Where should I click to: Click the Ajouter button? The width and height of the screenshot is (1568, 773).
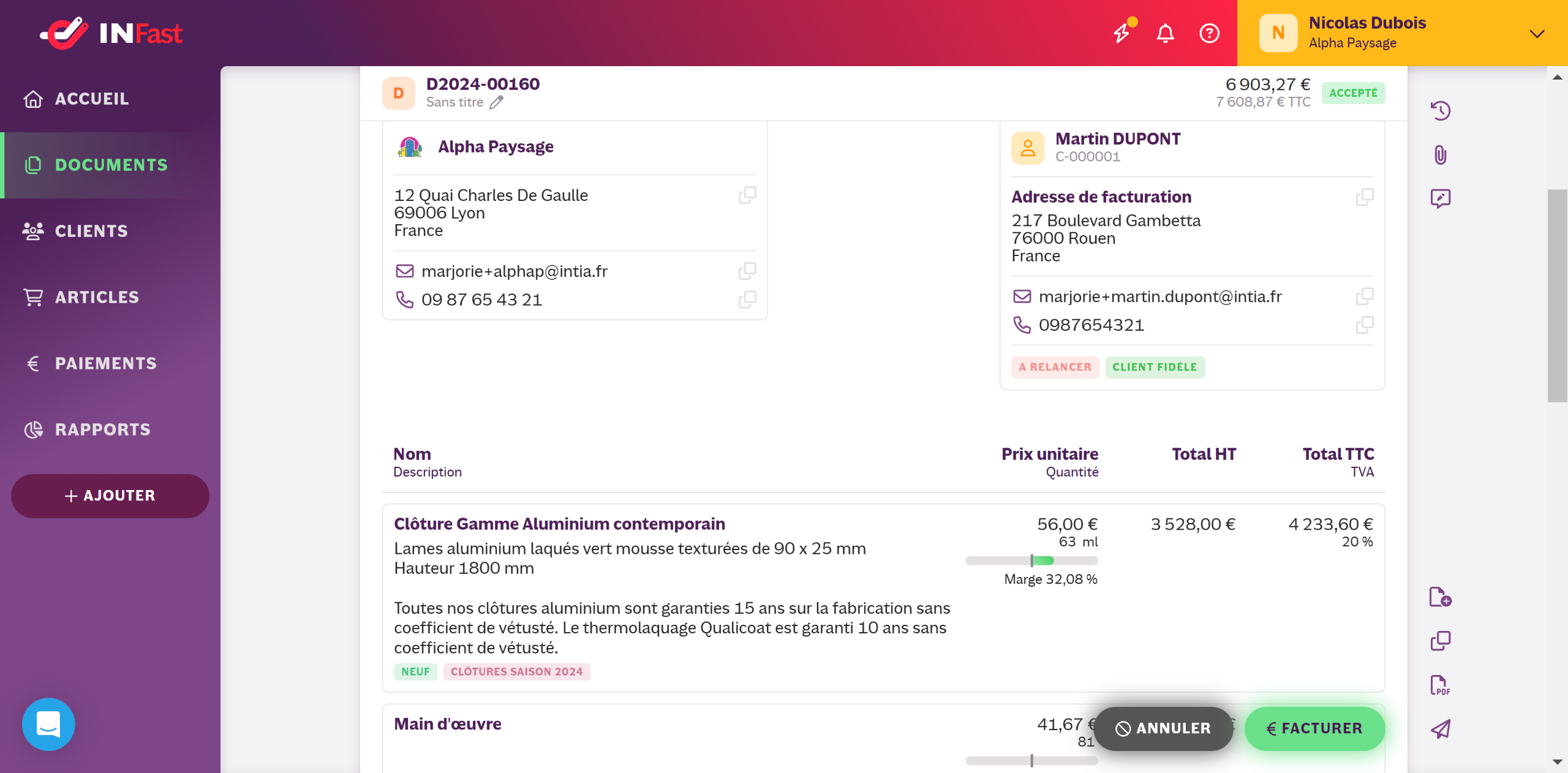point(110,496)
